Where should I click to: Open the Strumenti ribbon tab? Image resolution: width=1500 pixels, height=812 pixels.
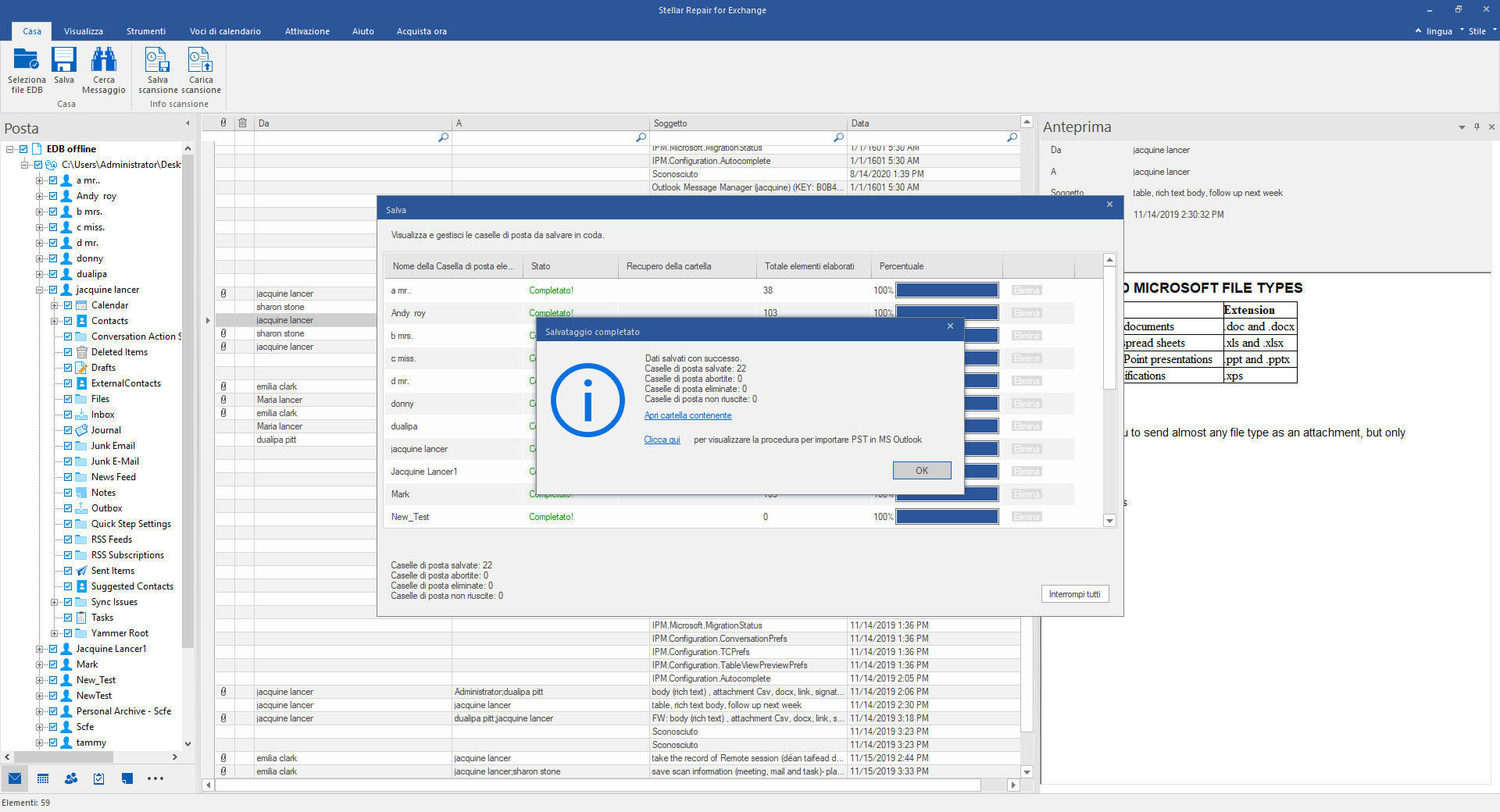pos(146,31)
